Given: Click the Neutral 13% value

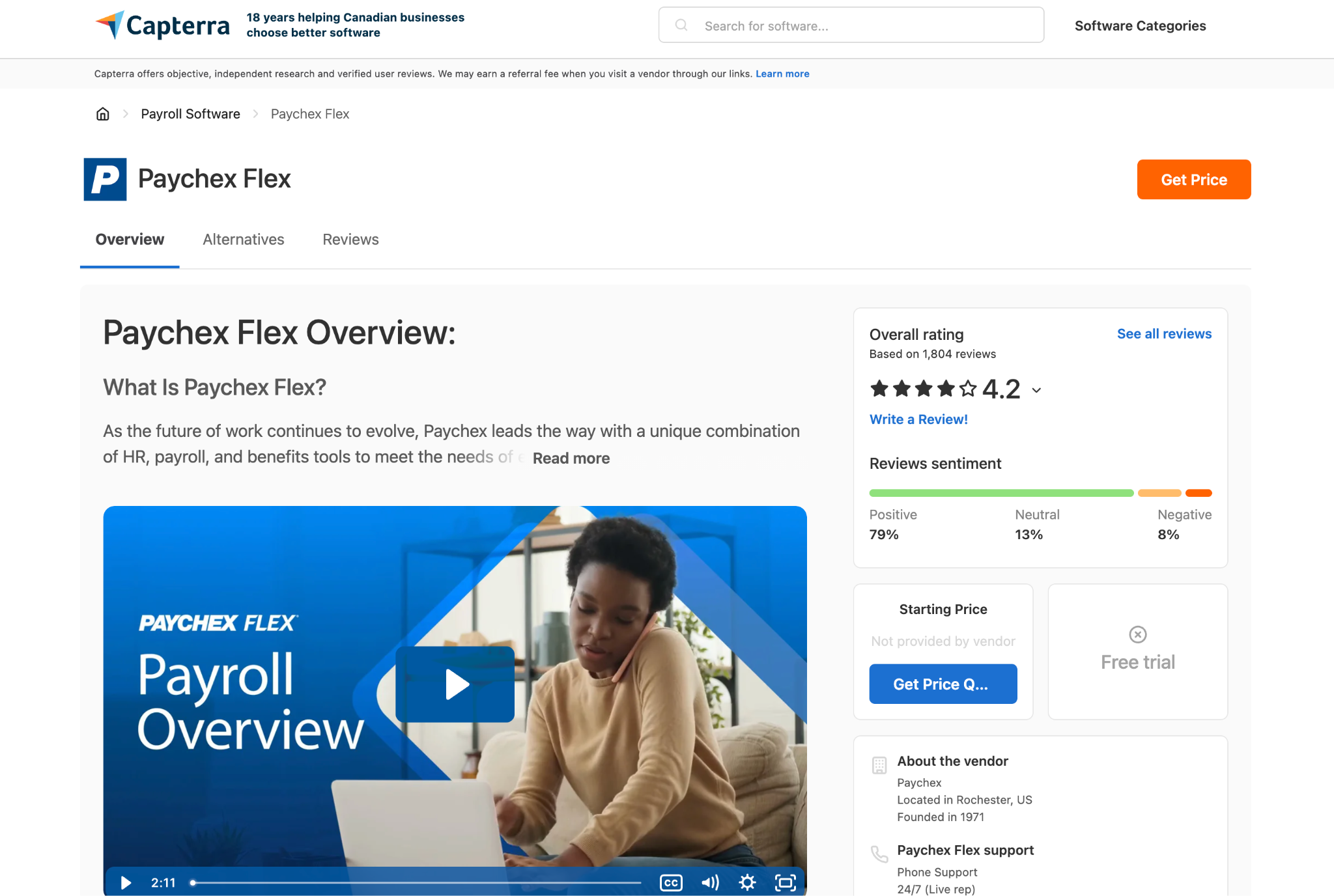Looking at the screenshot, I should click(1029, 535).
